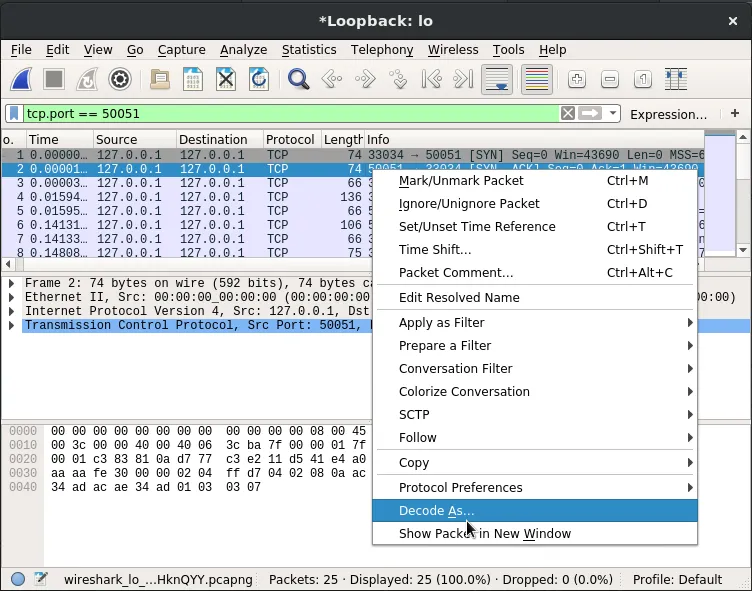The image size is (752, 591).
Task: Open the display filter history dropdown
Action: 613,114
